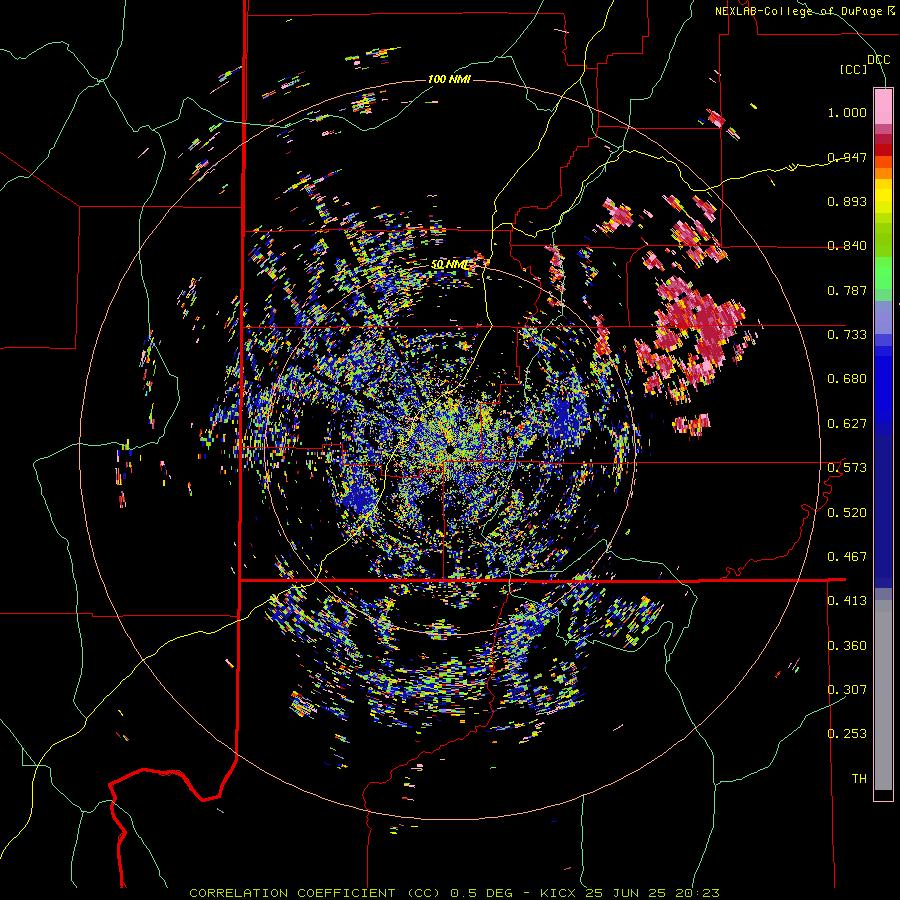The image size is (900, 900).
Task: Click the 0.787 legend value
Action: click(x=847, y=290)
